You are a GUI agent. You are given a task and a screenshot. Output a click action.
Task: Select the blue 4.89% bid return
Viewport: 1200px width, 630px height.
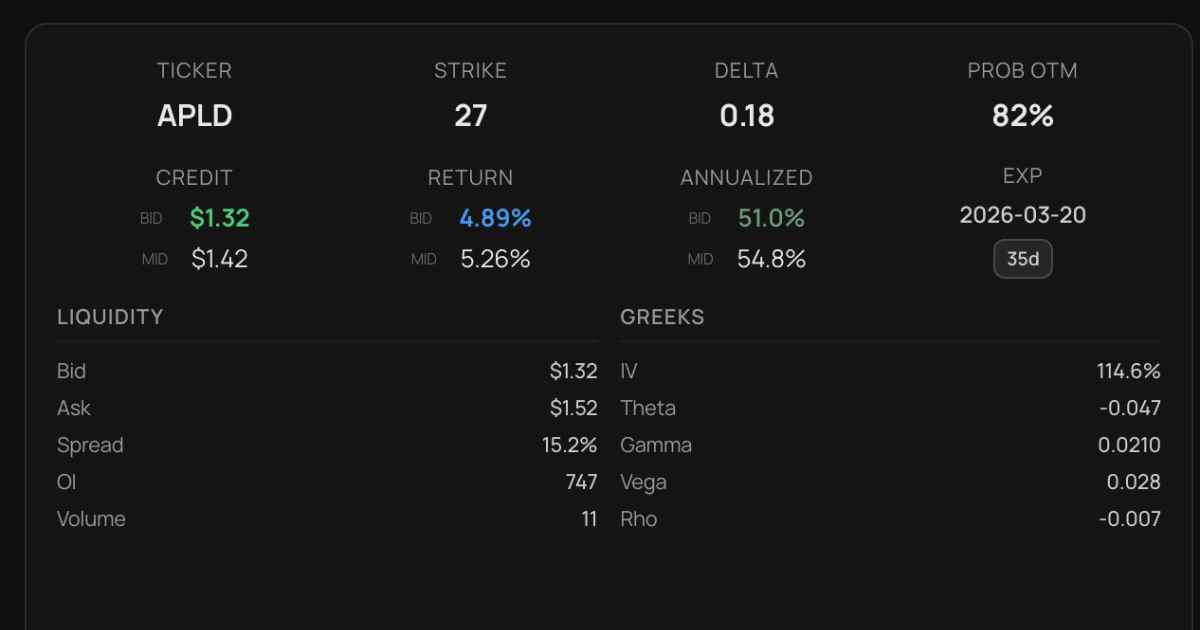pos(495,218)
